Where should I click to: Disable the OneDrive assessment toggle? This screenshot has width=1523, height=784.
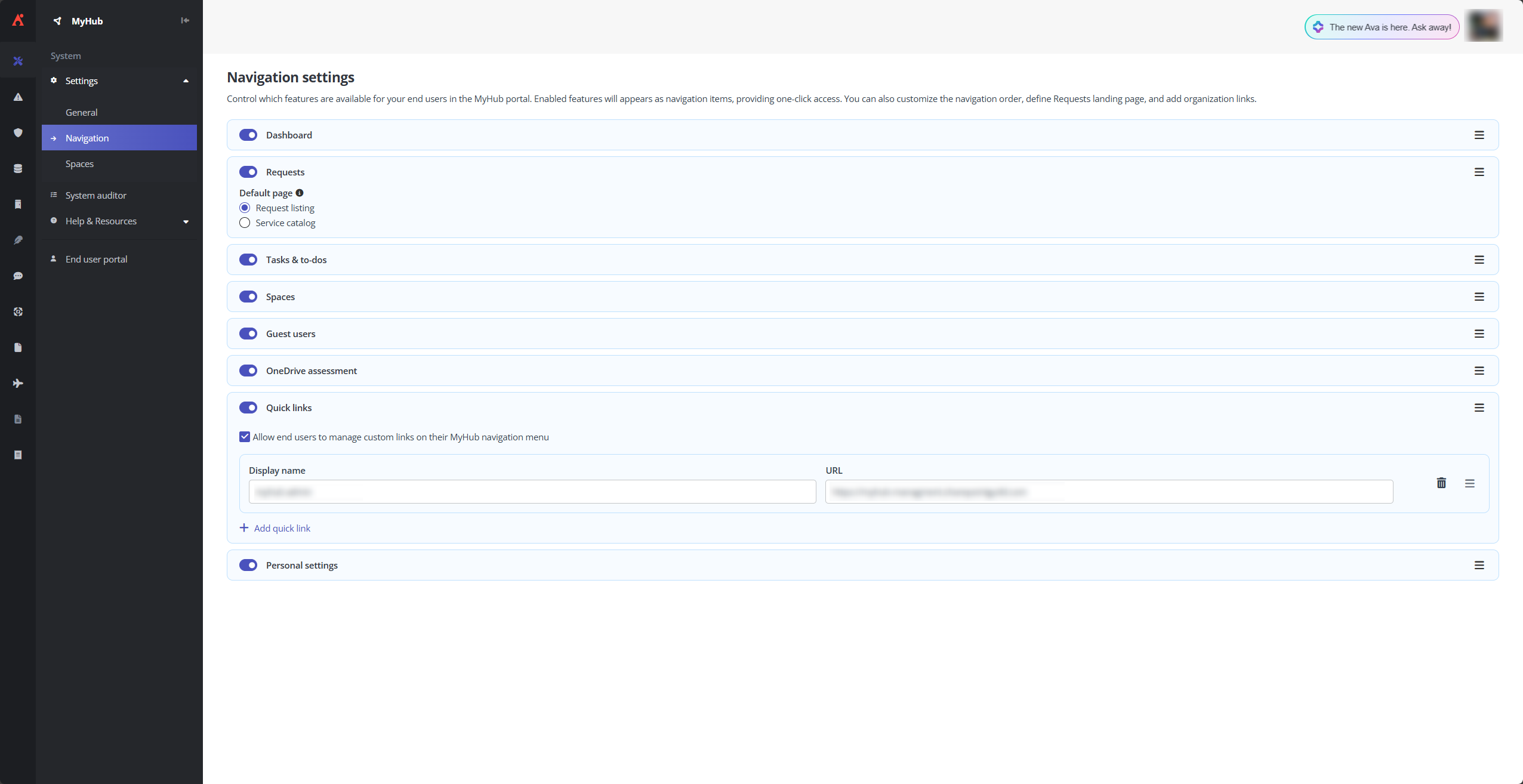click(248, 371)
